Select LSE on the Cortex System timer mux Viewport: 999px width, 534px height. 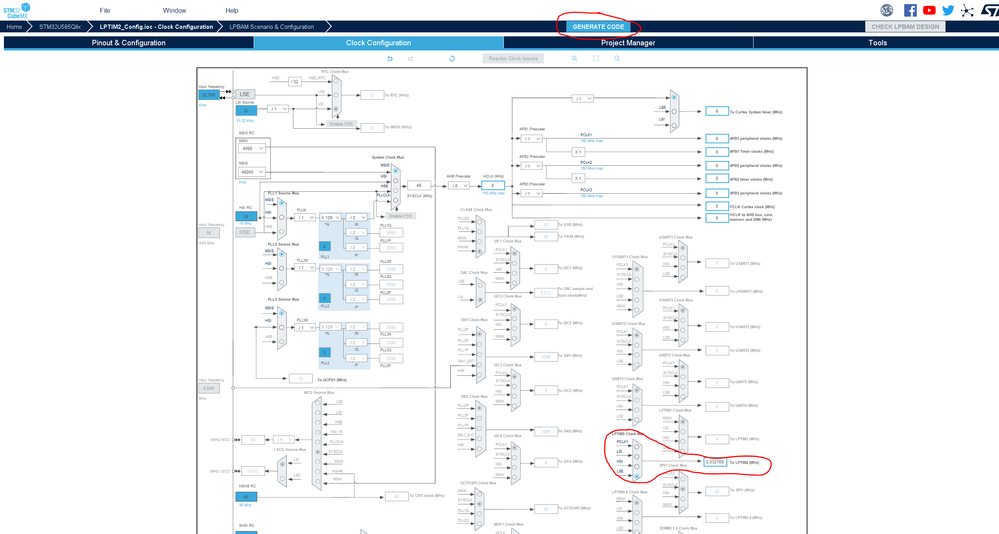[x=674, y=112]
